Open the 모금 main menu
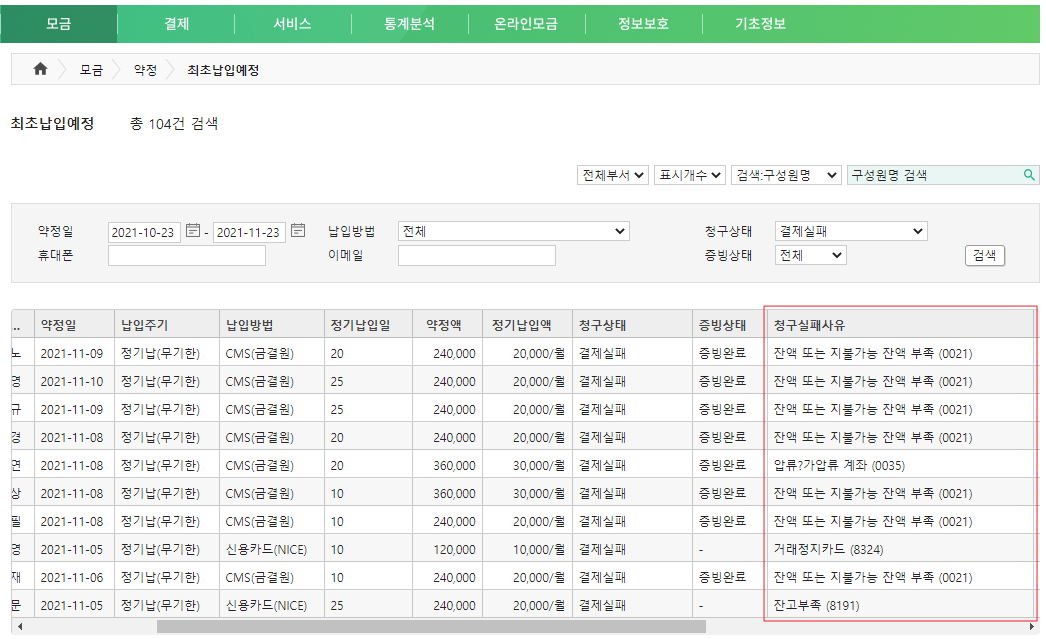This screenshot has width=1046, height=639. (x=59, y=23)
